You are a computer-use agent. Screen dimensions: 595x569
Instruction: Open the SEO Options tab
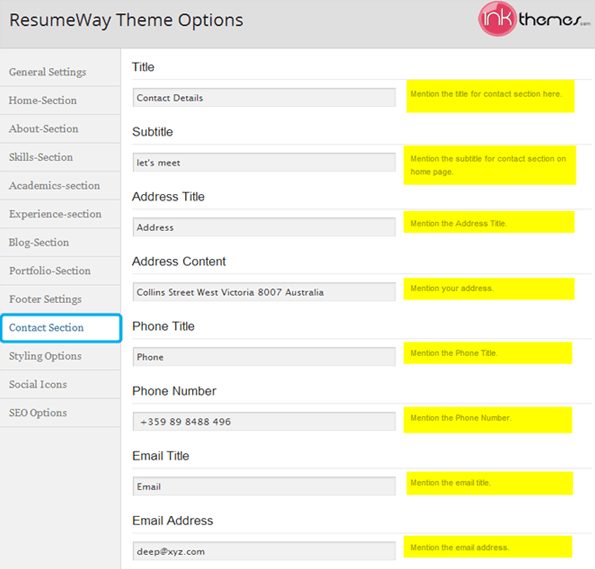click(x=60, y=413)
